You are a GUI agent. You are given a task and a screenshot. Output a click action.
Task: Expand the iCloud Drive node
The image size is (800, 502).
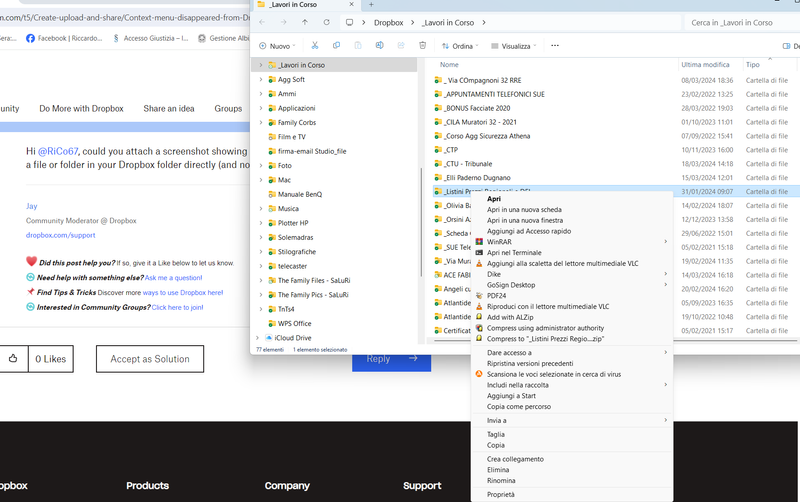258,338
